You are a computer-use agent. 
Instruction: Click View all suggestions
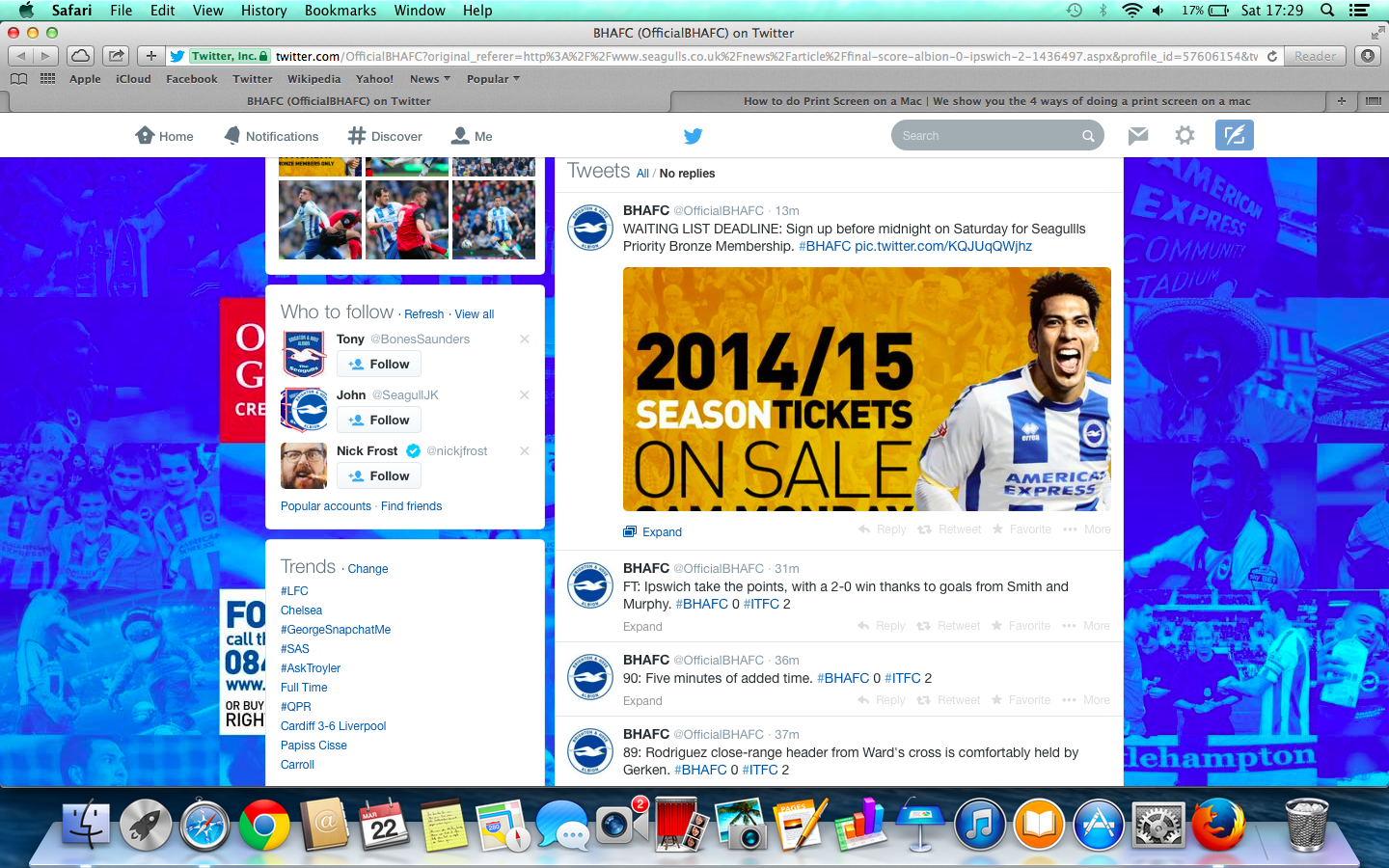pyautogui.click(x=475, y=314)
